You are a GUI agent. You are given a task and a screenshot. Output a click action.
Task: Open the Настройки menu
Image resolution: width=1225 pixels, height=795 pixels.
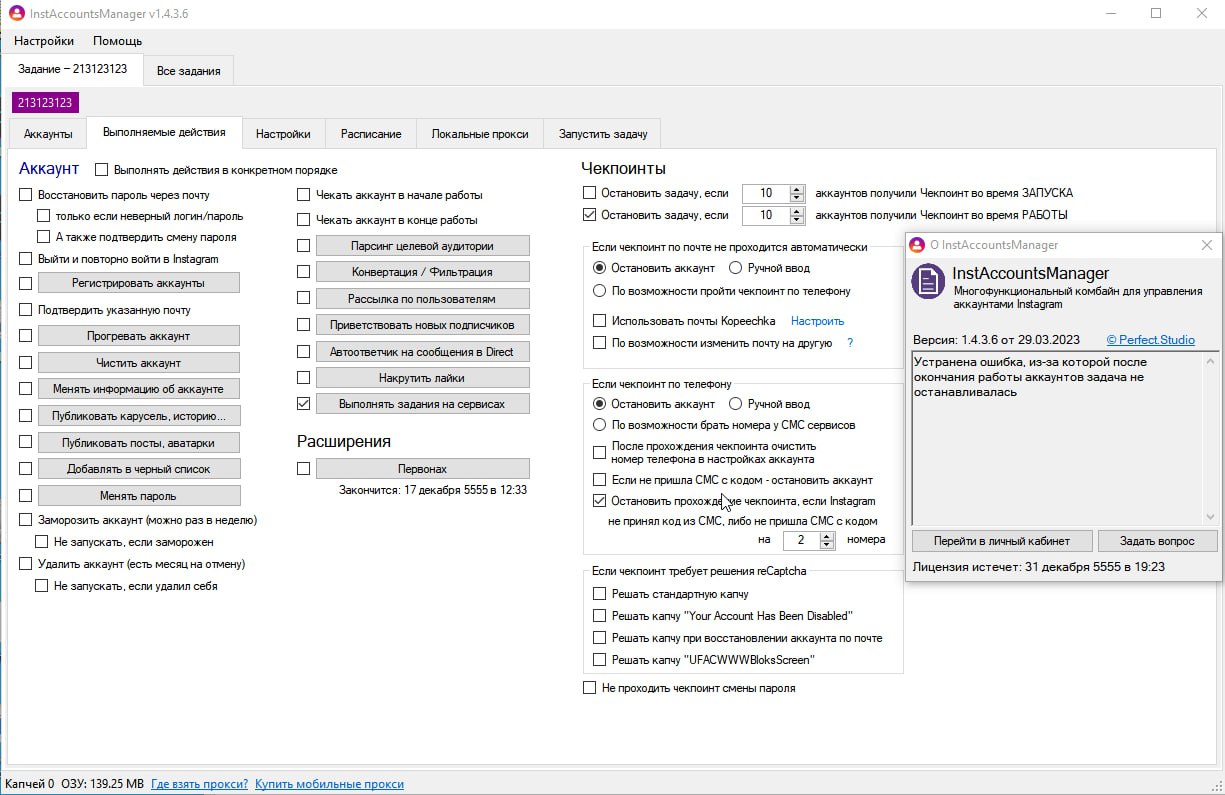click(44, 41)
